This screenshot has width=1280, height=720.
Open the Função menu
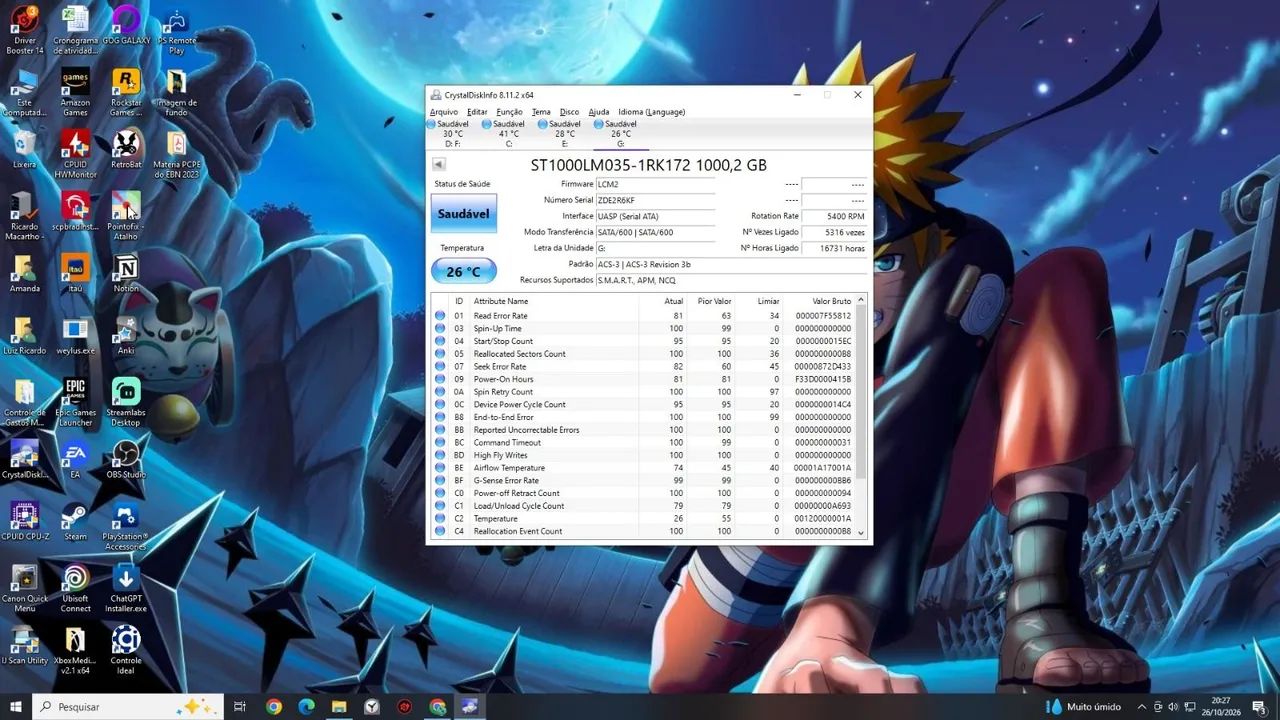click(x=509, y=112)
